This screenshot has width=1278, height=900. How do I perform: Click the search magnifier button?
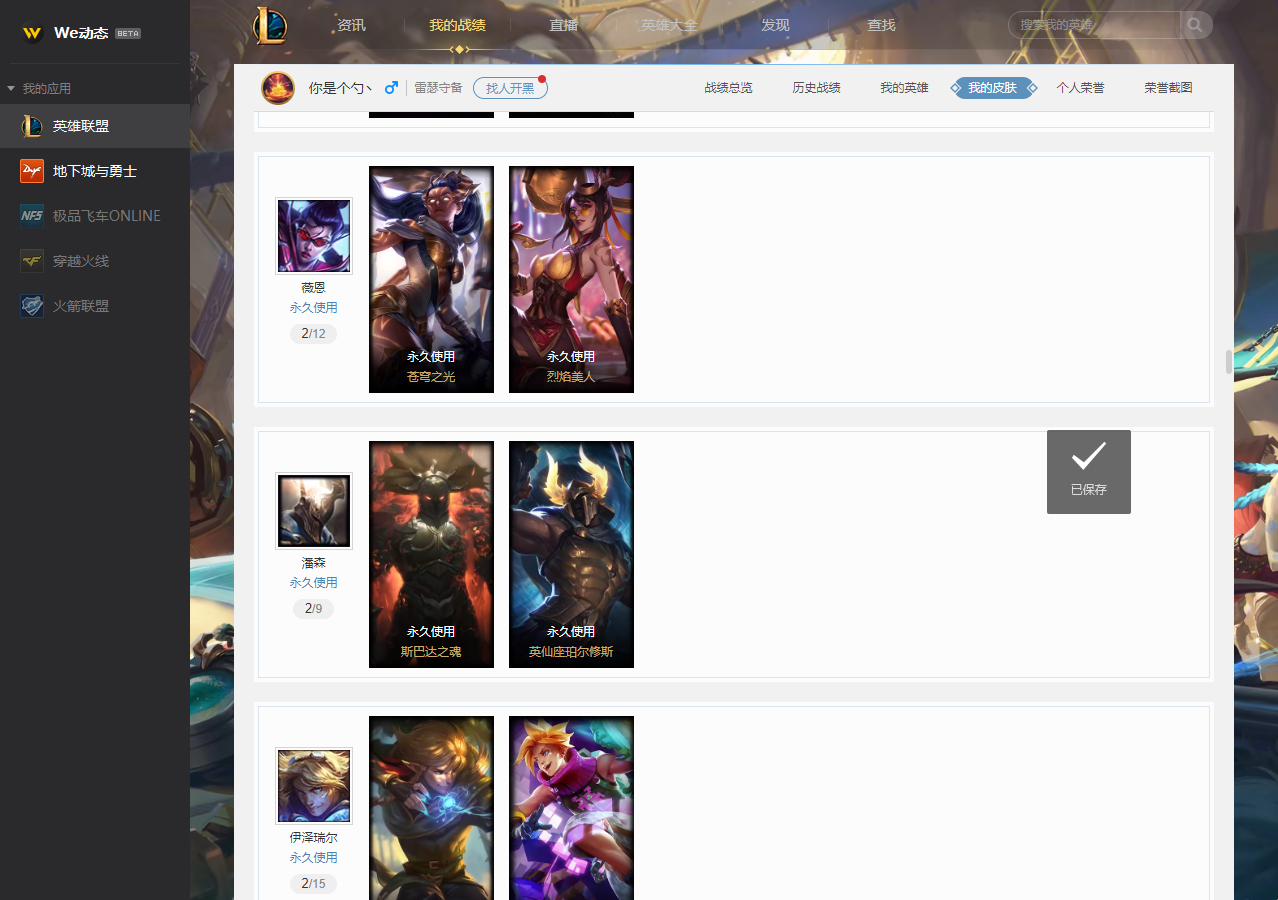coord(1196,25)
